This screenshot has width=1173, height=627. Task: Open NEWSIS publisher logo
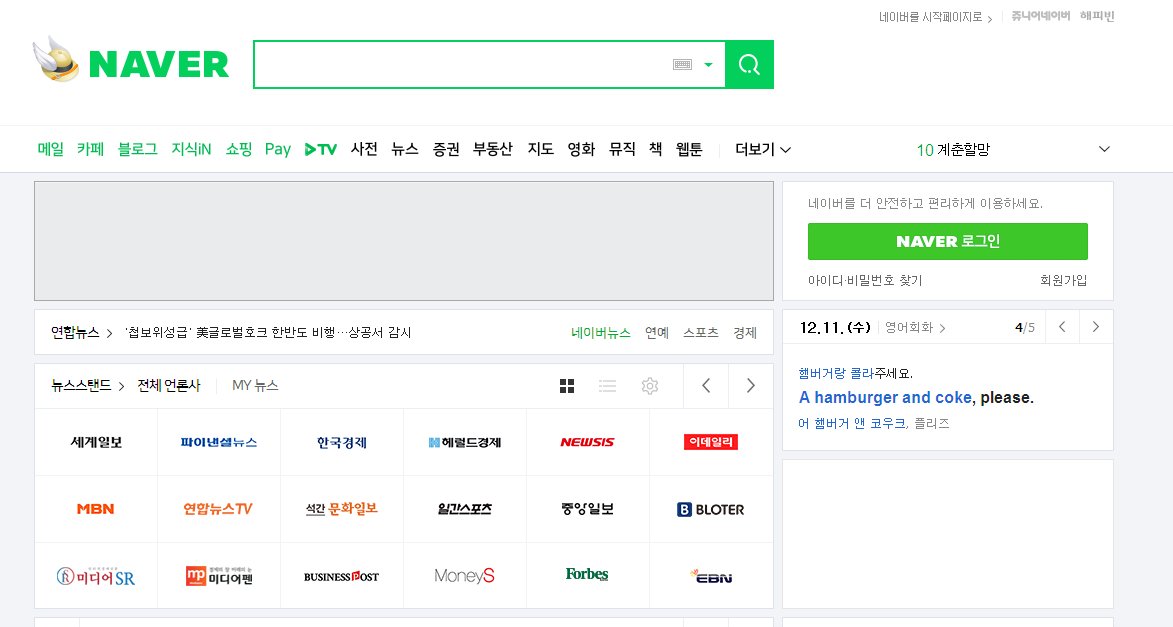click(587, 442)
